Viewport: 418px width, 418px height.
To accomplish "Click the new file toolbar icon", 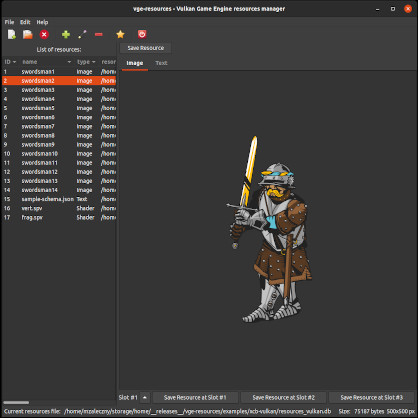I will (12, 34).
